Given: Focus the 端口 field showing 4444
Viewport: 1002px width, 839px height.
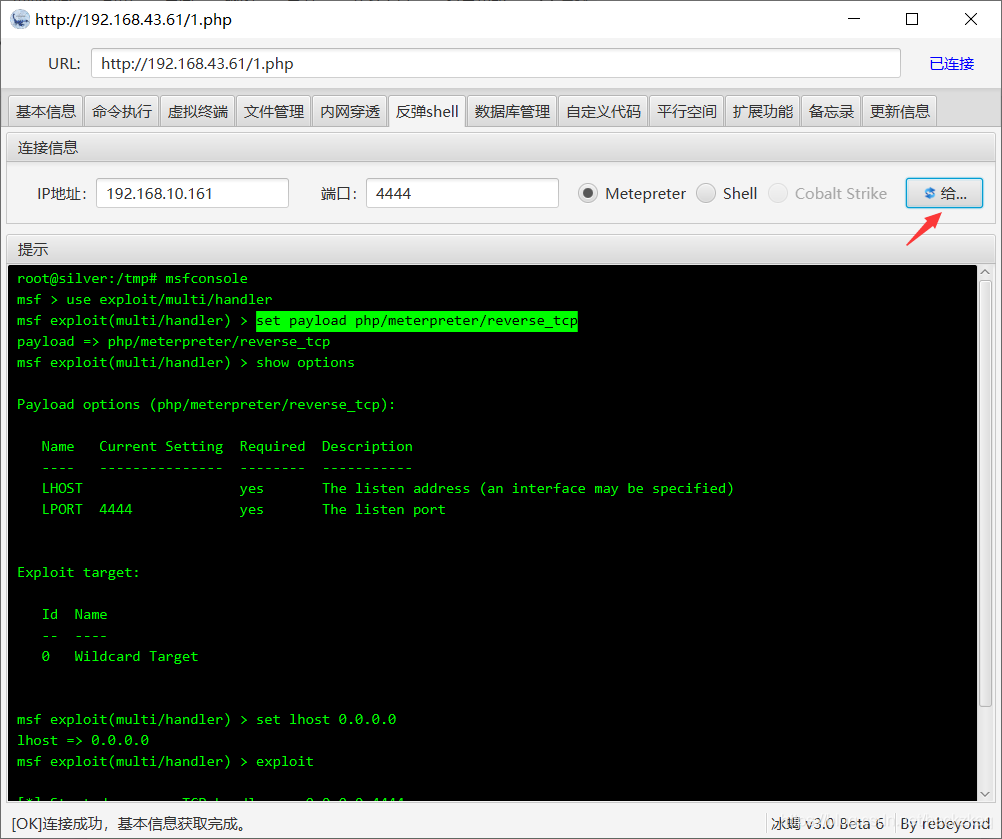Looking at the screenshot, I should [x=462, y=193].
